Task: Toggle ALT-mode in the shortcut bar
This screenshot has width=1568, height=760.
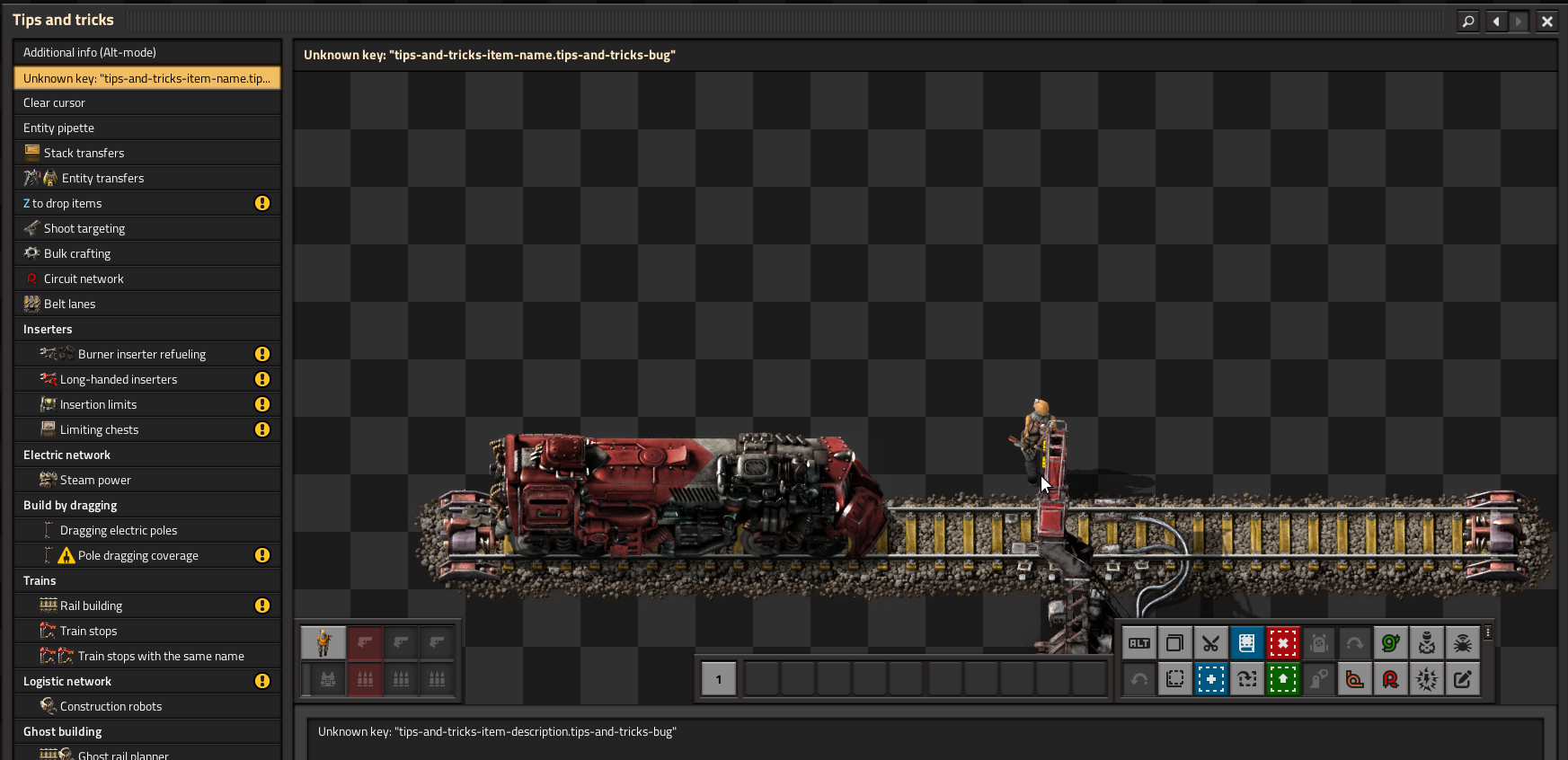Action: pyautogui.click(x=1138, y=643)
